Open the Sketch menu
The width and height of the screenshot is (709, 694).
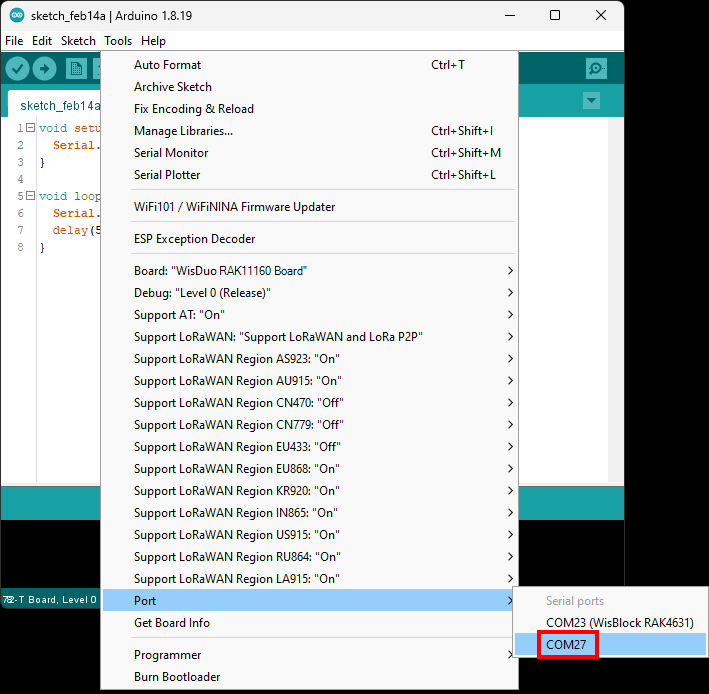(x=78, y=41)
